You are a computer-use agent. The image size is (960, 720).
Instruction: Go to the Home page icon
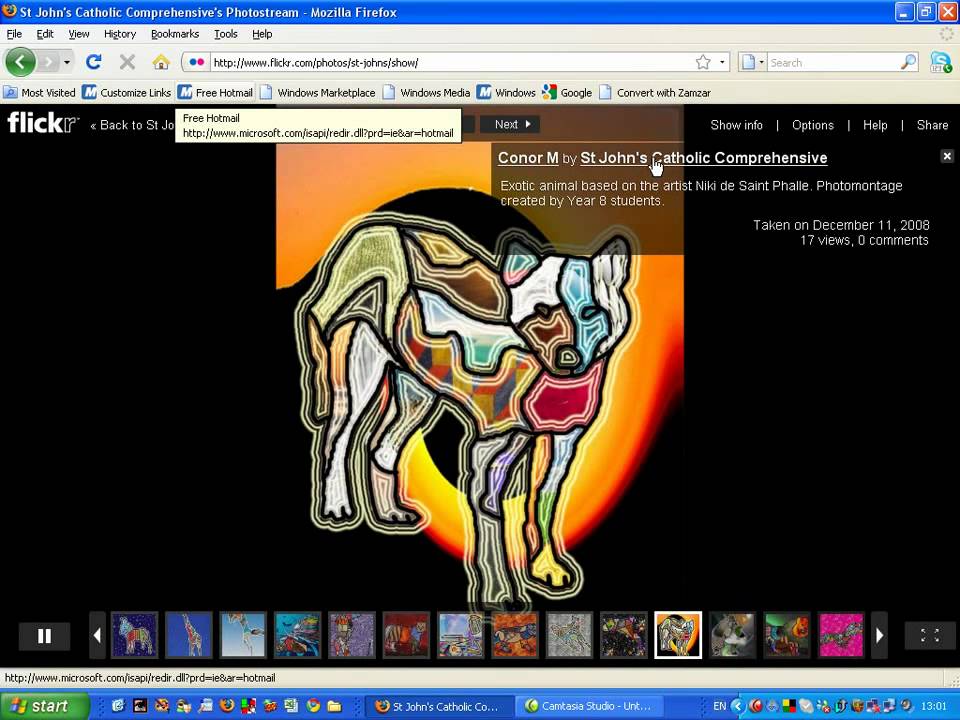point(161,62)
